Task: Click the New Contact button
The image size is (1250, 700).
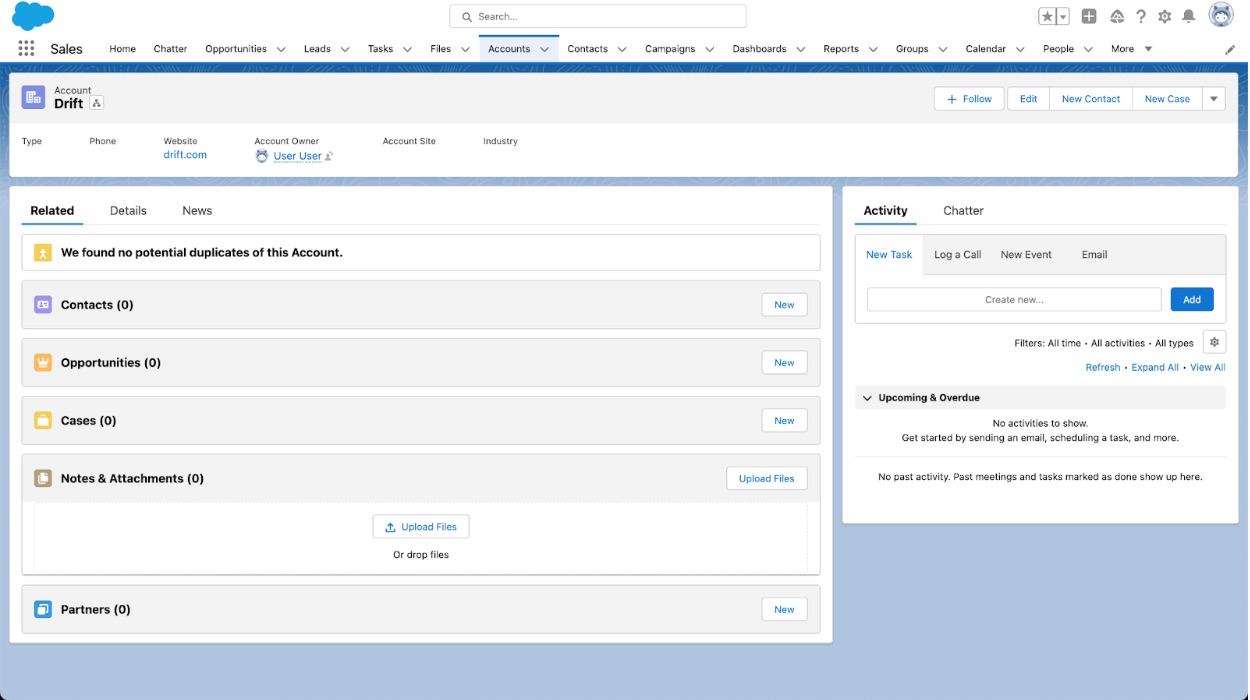Action: tap(1091, 99)
